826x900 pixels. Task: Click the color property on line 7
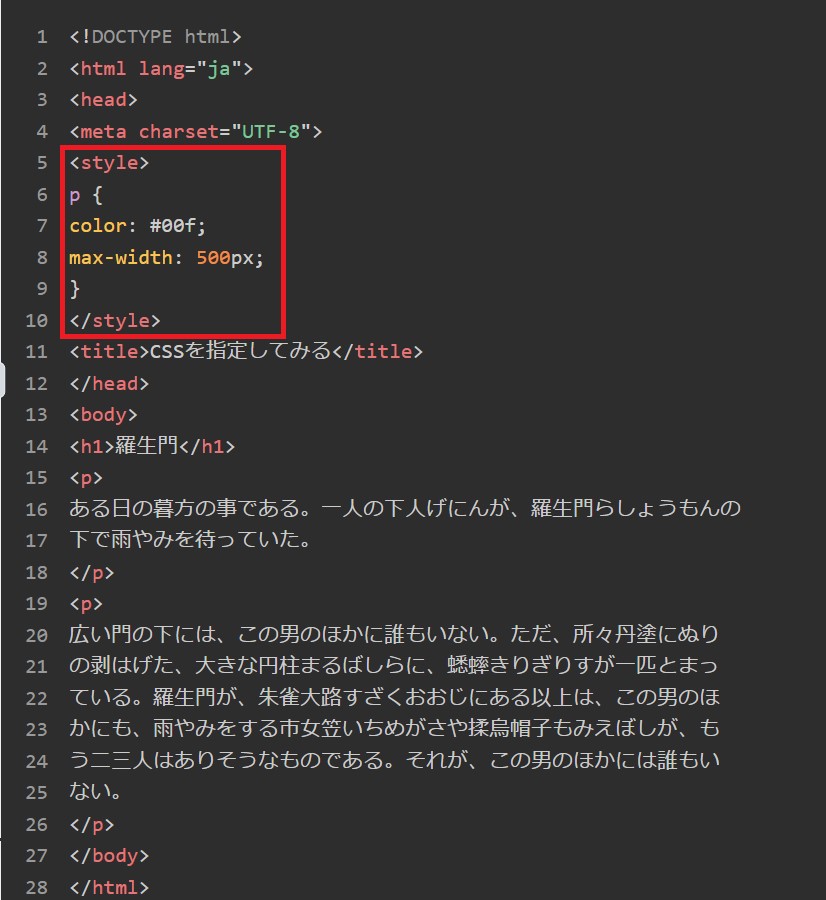point(98,226)
